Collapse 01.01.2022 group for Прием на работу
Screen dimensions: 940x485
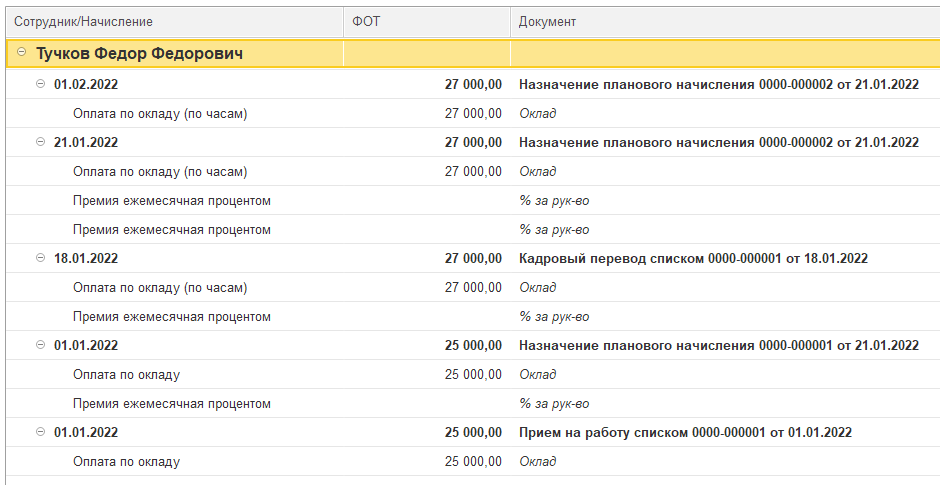click(x=41, y=432)
